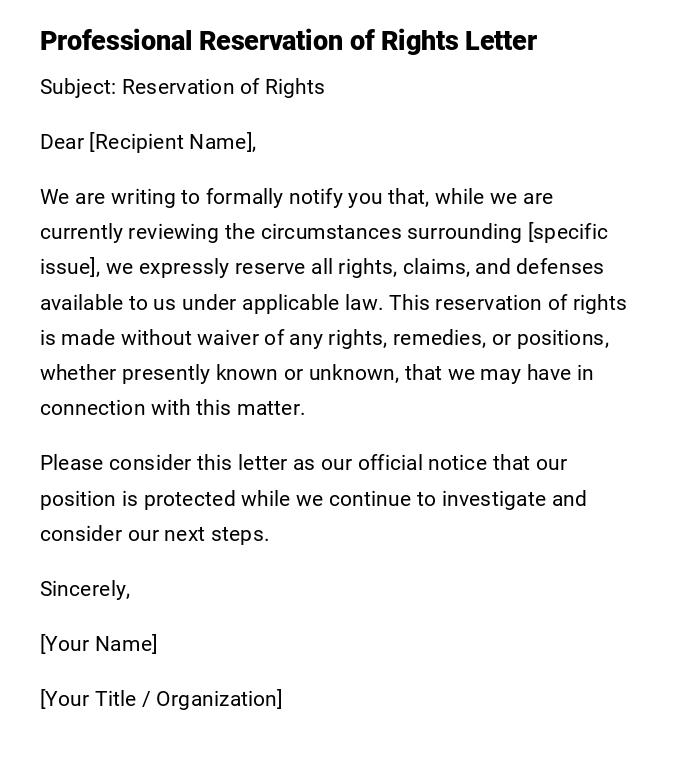Click the '[Your Title / Organization]' placeholder
Screen dimensions: 700x762
tap(161, 699)
